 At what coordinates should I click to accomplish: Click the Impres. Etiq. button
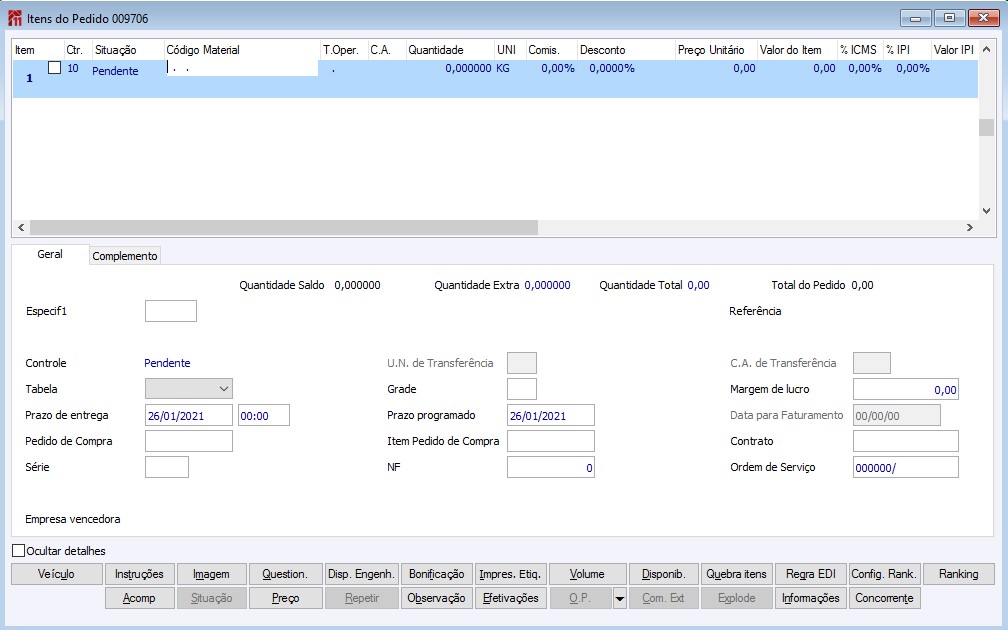510,574
